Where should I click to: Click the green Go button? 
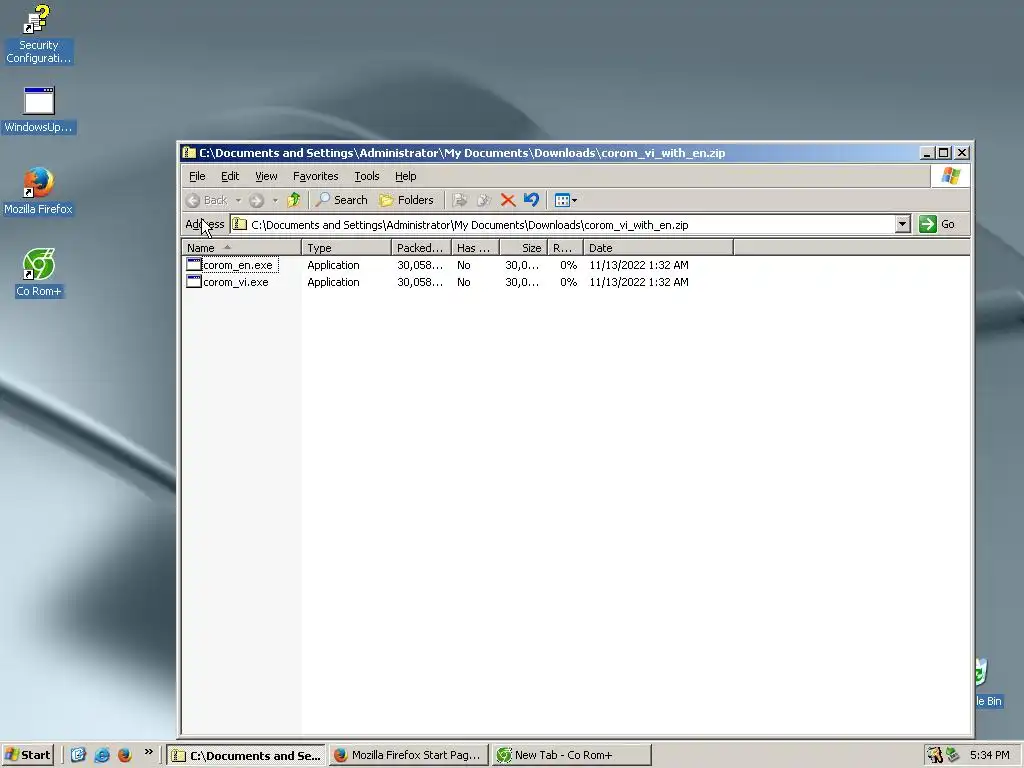938,224
